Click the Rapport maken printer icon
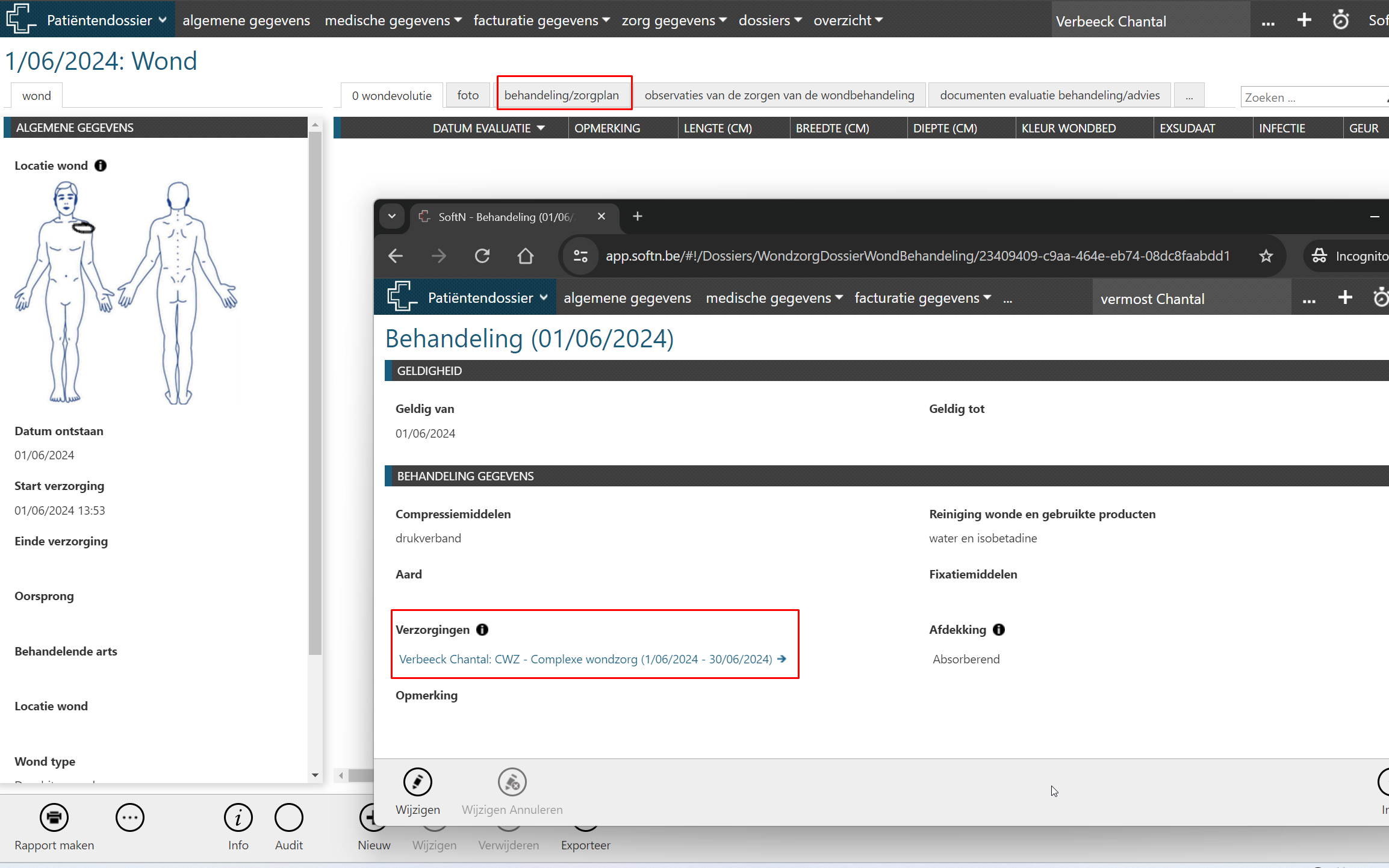Viewport: 1389px width, 868px height. 54,817
